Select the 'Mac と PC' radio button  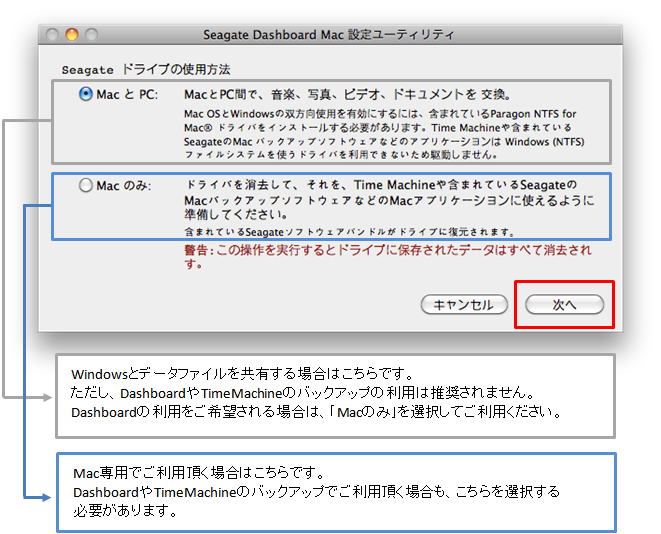click(86, 94)
